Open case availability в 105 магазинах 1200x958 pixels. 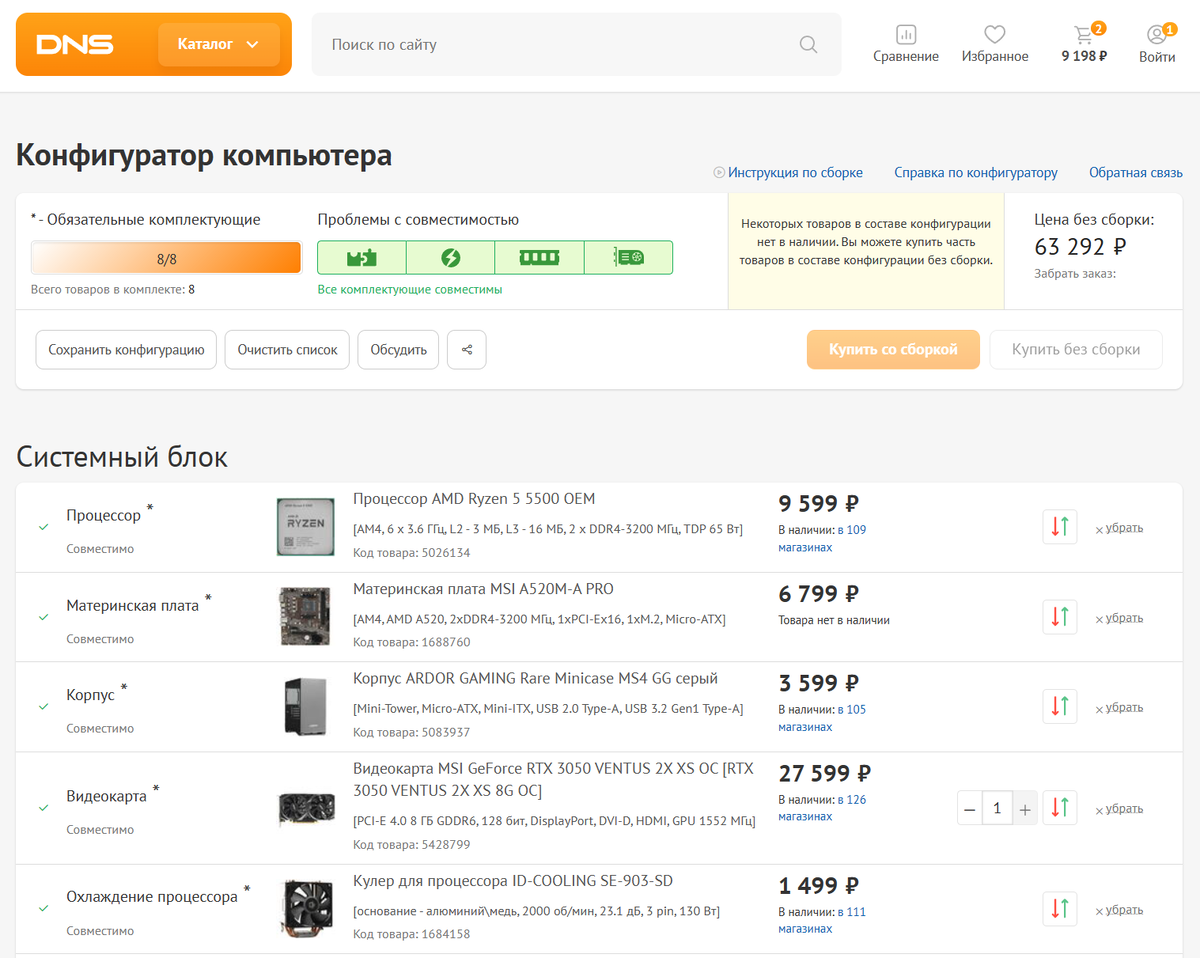(822, 718)
